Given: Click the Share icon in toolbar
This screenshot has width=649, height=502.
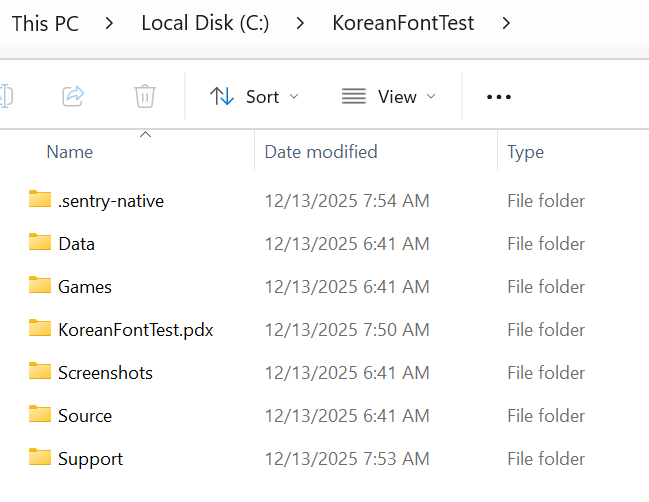Looking at the screenshot, I should pyautogui.click(x=73, y=96).
